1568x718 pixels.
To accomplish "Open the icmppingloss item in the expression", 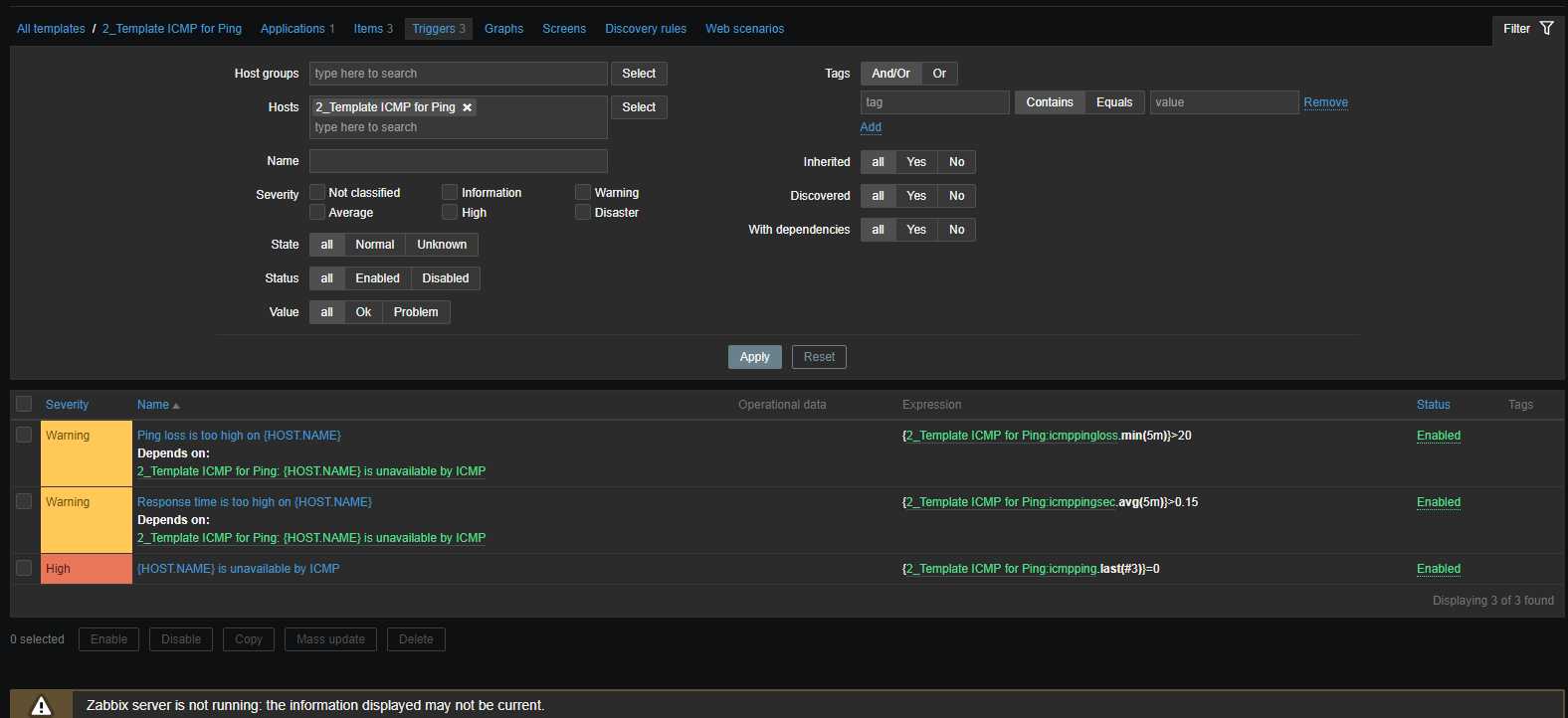I will pyautogui.click(x=1012, y=436).
